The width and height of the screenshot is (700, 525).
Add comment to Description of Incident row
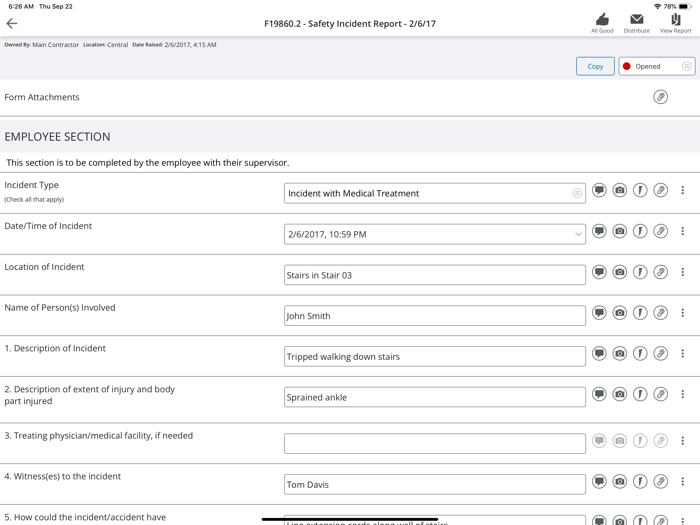click(599, 353)
